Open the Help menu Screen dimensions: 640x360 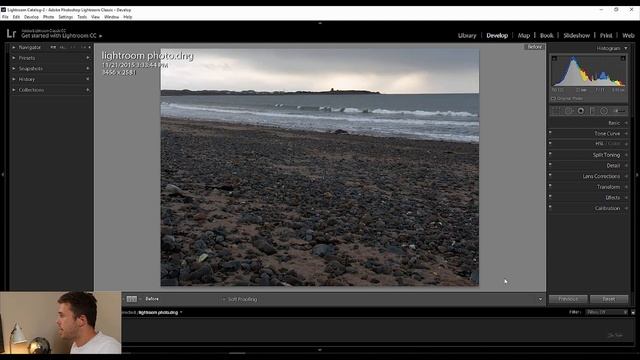click(x=128, y=17)
